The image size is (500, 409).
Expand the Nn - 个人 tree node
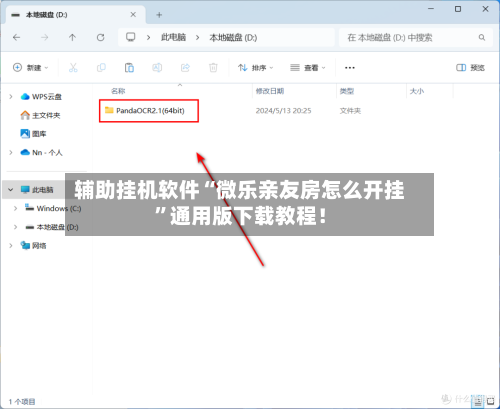pyautogui.click(x=11, y=152)
